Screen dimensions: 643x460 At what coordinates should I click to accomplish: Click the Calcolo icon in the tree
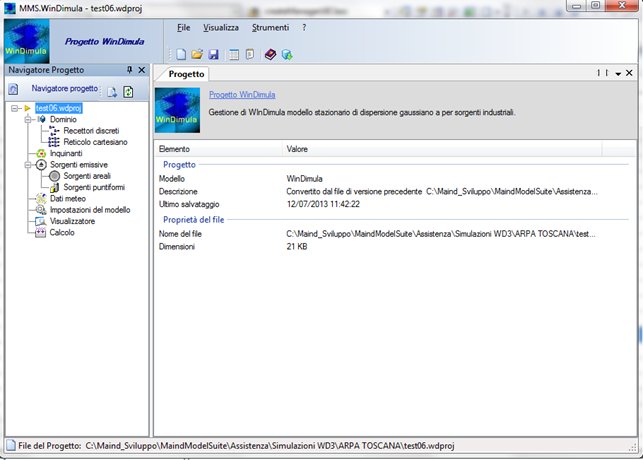tap(40, 232)
